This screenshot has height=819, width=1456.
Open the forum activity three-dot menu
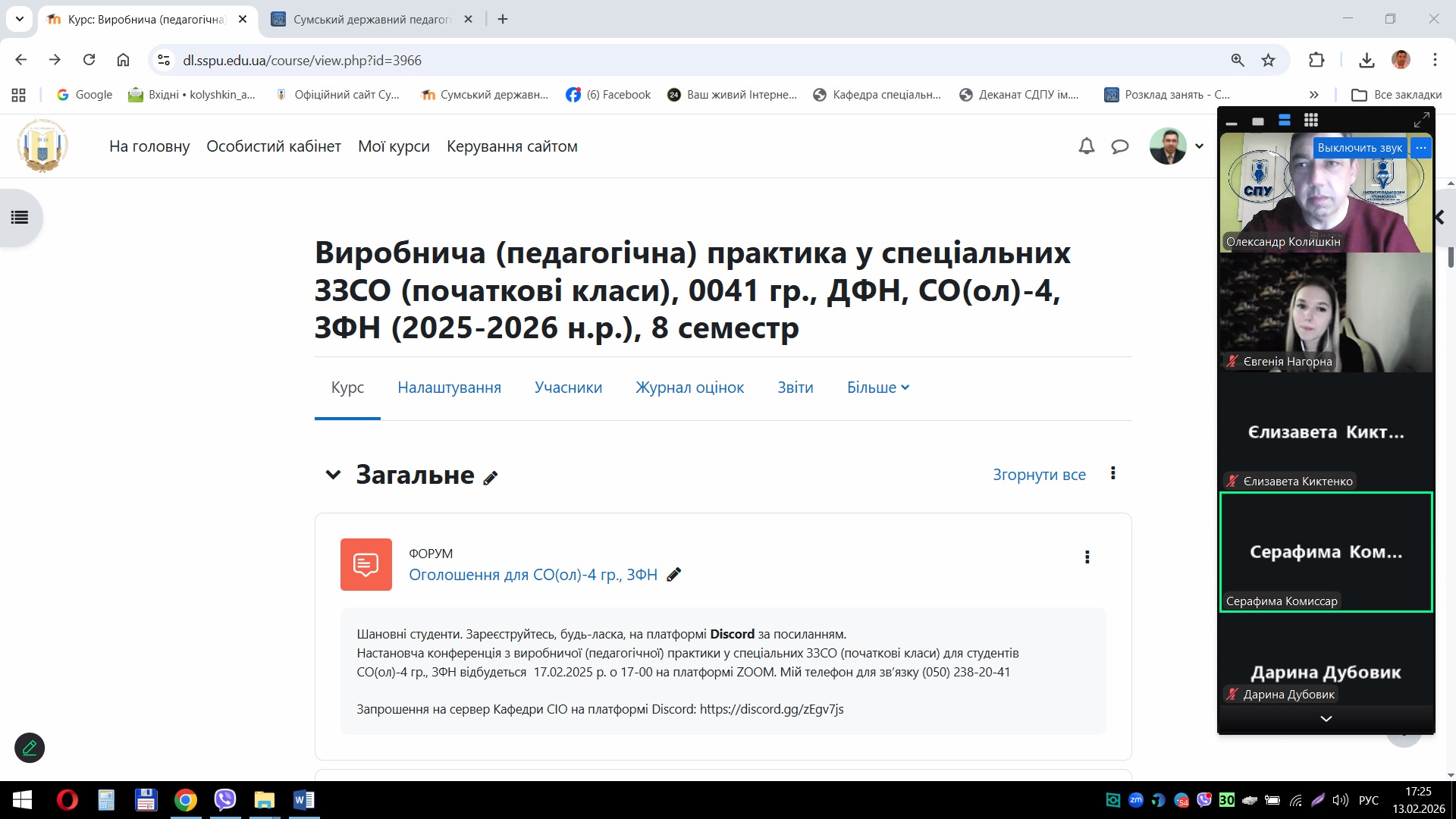pyautogui.click(x=1087, y=557)
